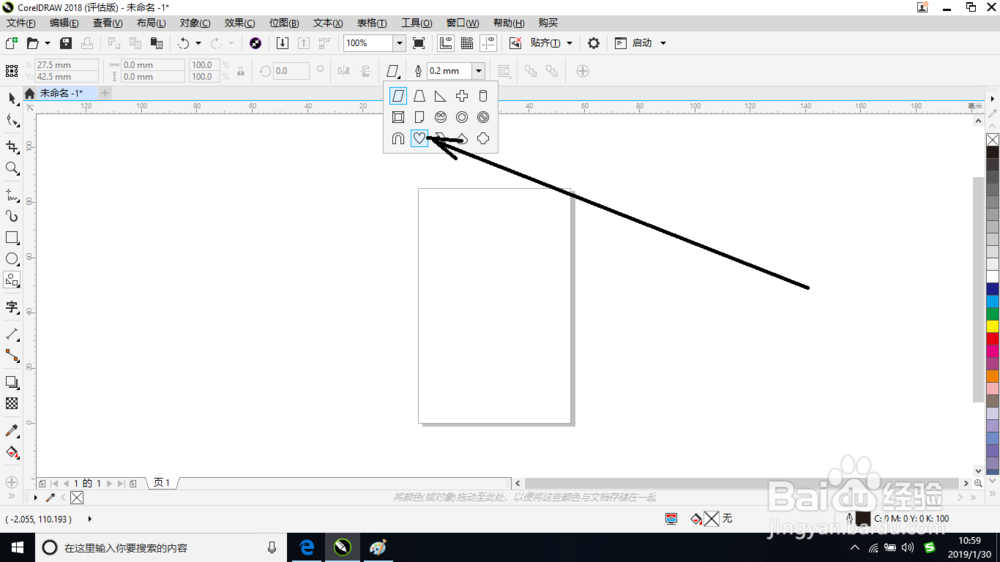The width and height of the screenshot is (1000, 562).
Task: Select the Parallel Dimension tool
Action: click(11, 334)
